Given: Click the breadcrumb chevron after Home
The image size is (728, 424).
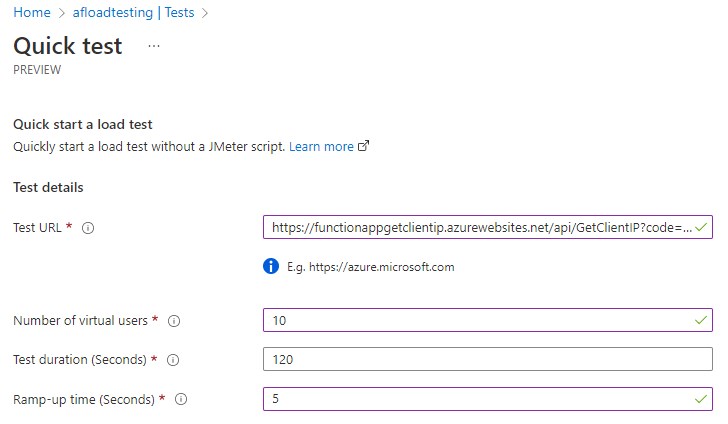Looking at the screenshot, I should pos(63,13).
